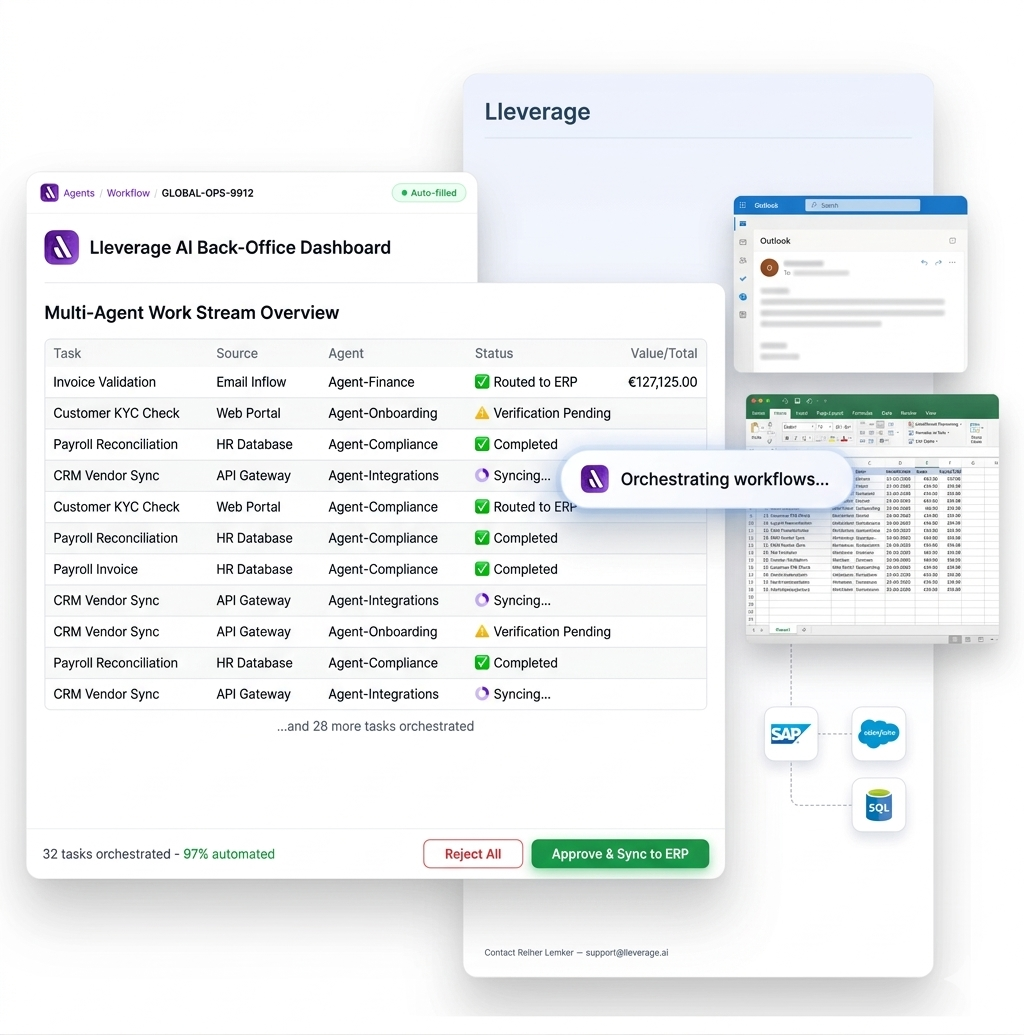The image size is (1024, 1035).
Task: Click the Reply icon in the Outlook message
Action: [924, 262]
